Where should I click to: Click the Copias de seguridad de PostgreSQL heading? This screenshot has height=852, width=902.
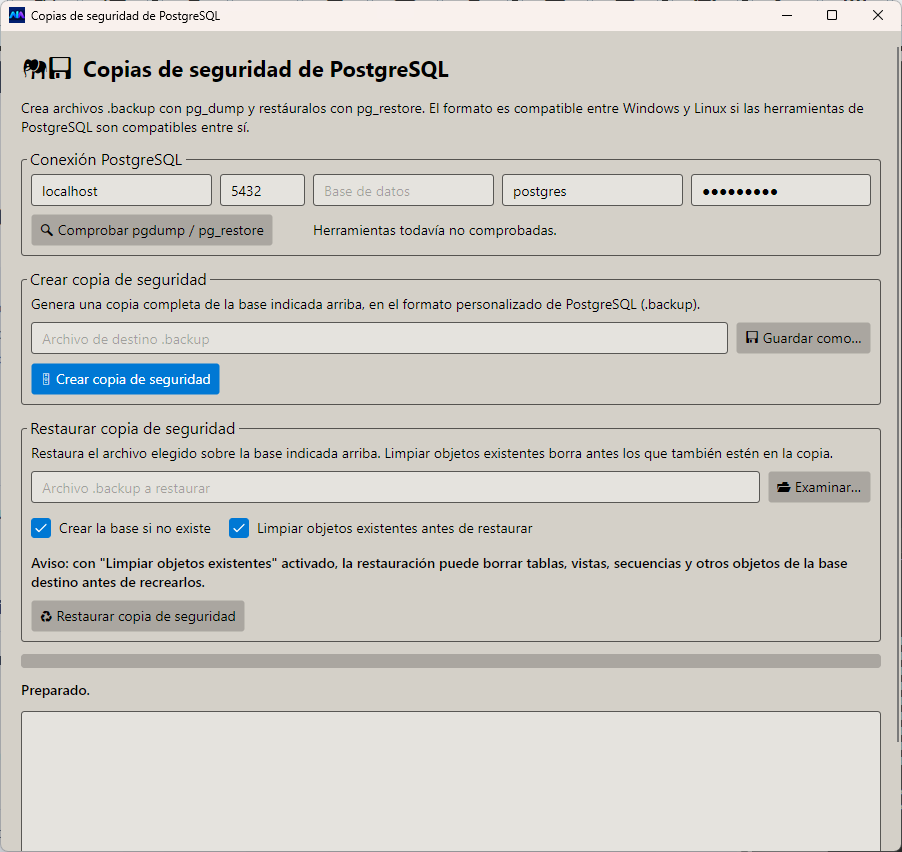266,69
